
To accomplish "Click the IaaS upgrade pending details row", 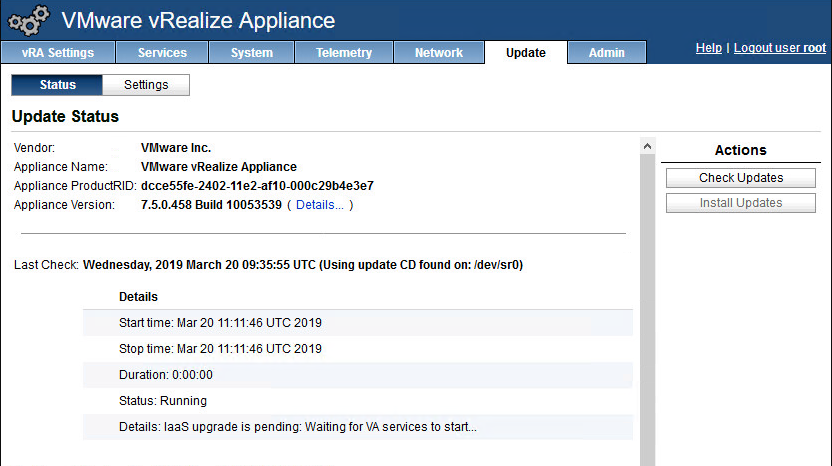I will point(320,427).
